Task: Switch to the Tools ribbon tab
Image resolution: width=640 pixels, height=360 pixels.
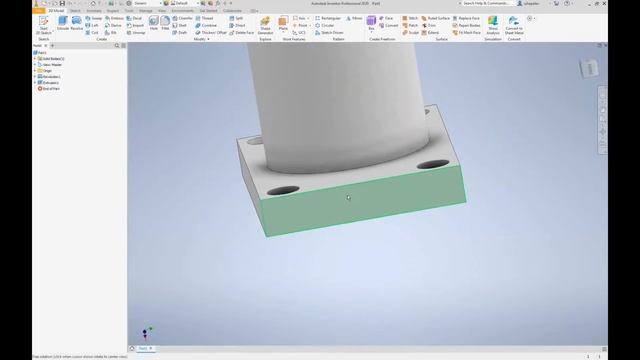Action: pos(129,11)
